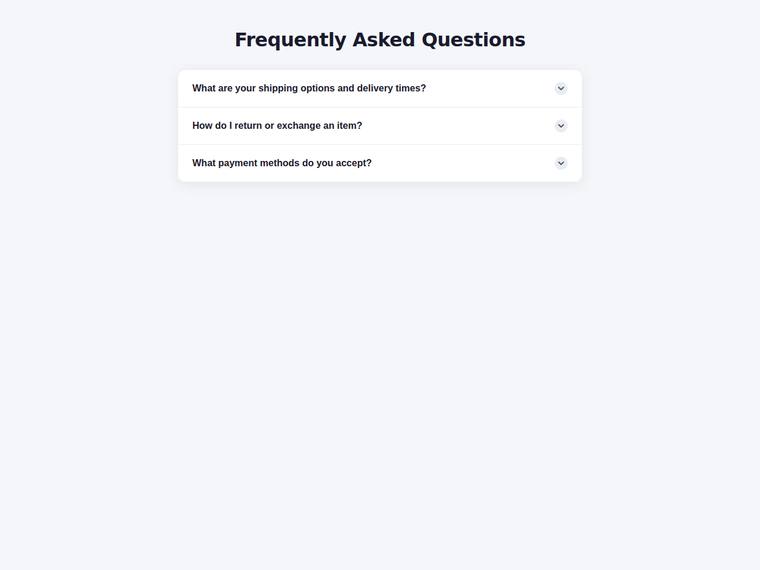Expand 'How do I return or exchange an item?'
760x570 pixels.
(x=380, y=126)
